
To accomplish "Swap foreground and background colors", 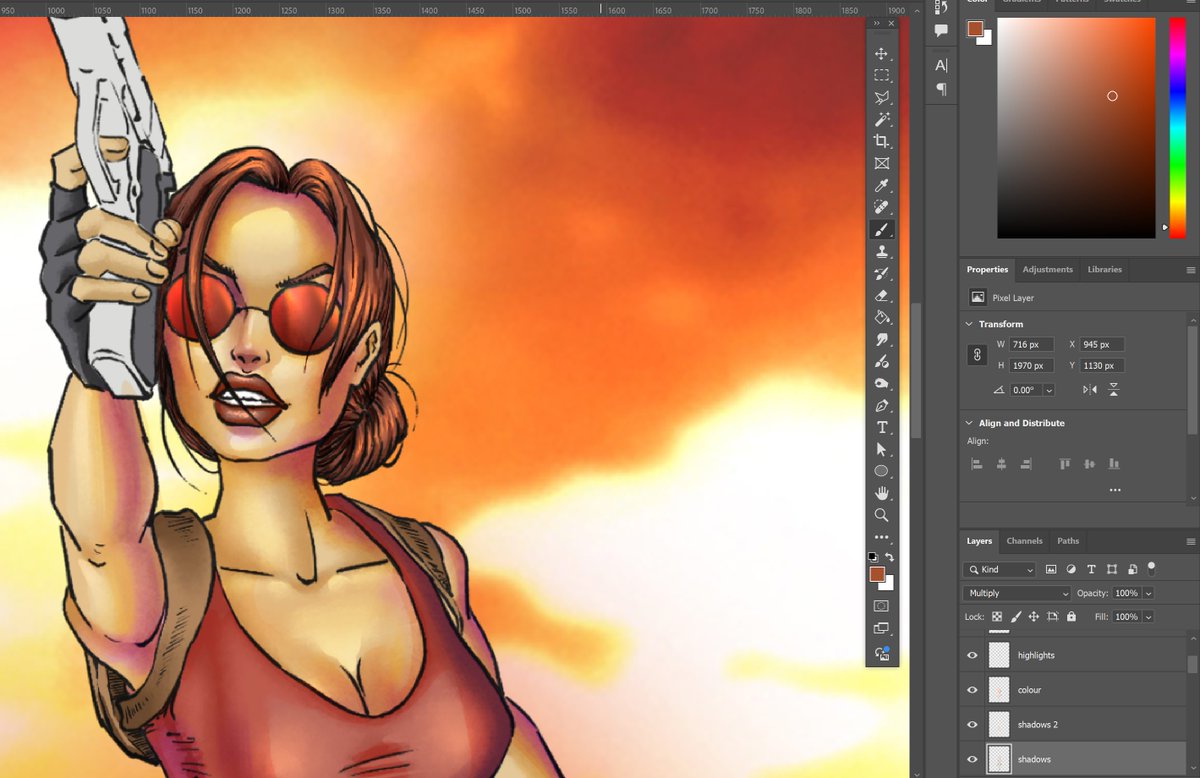I will [889, 557].
